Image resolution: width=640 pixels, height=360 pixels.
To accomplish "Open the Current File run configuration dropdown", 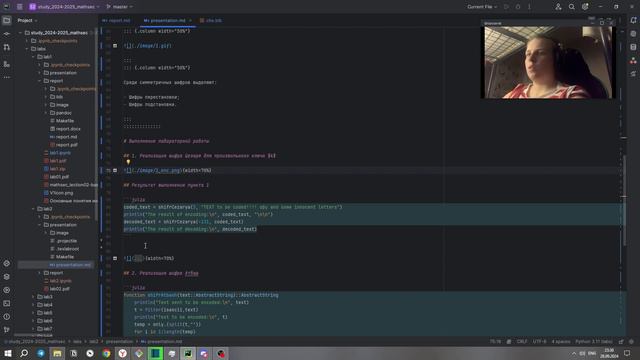I will click(482, 7).
